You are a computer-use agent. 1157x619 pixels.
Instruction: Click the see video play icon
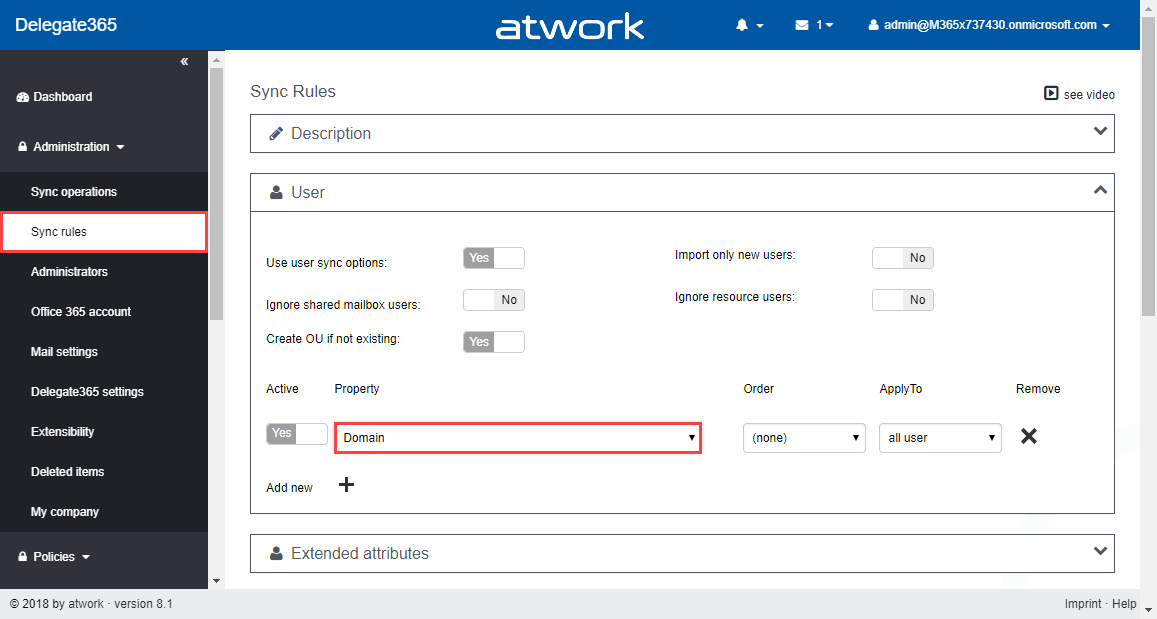tap(1051, 93)
